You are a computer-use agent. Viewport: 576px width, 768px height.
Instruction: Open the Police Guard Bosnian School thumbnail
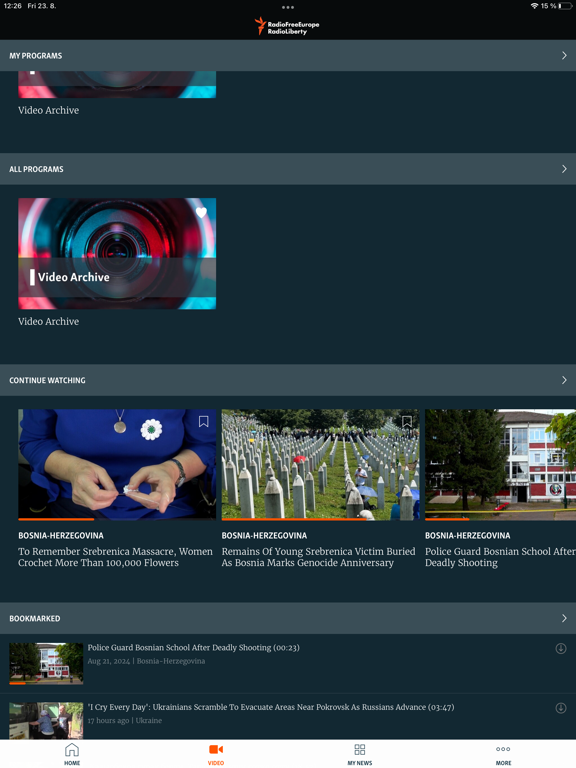(46, 664)
